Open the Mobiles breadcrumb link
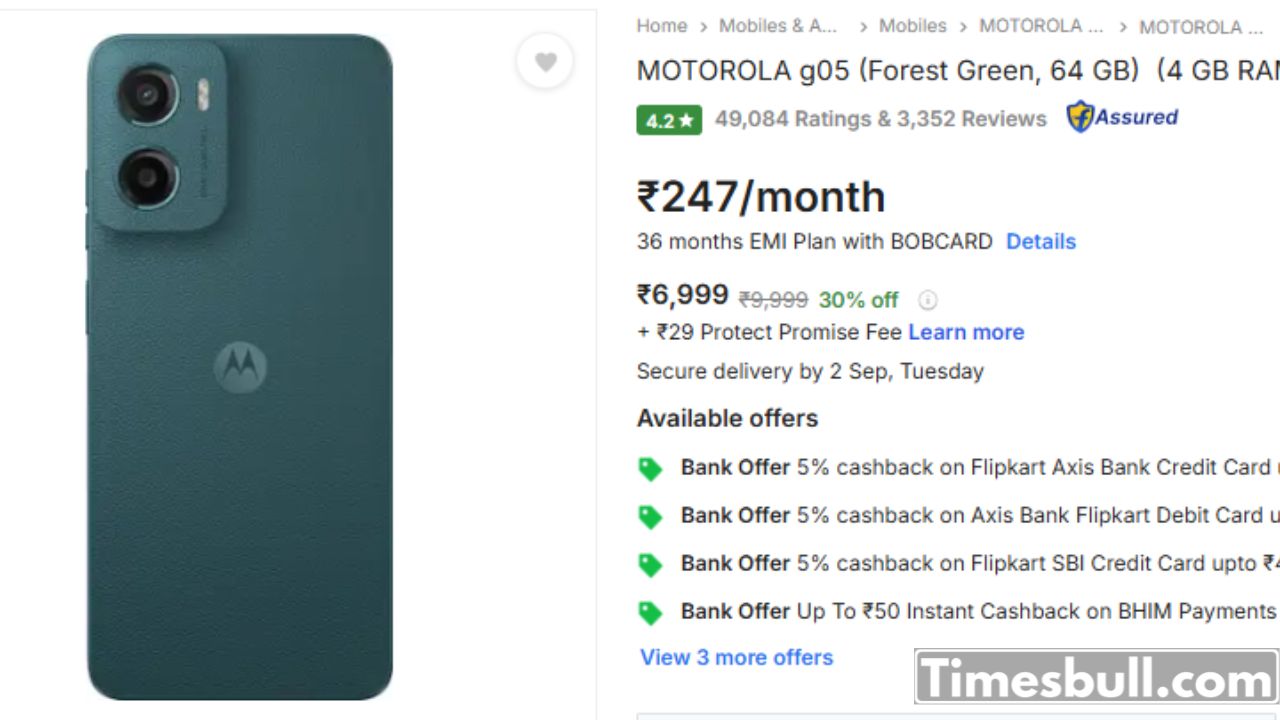Image resolution: width=1280 pixels, height=720 pixels. coord(912,26)
